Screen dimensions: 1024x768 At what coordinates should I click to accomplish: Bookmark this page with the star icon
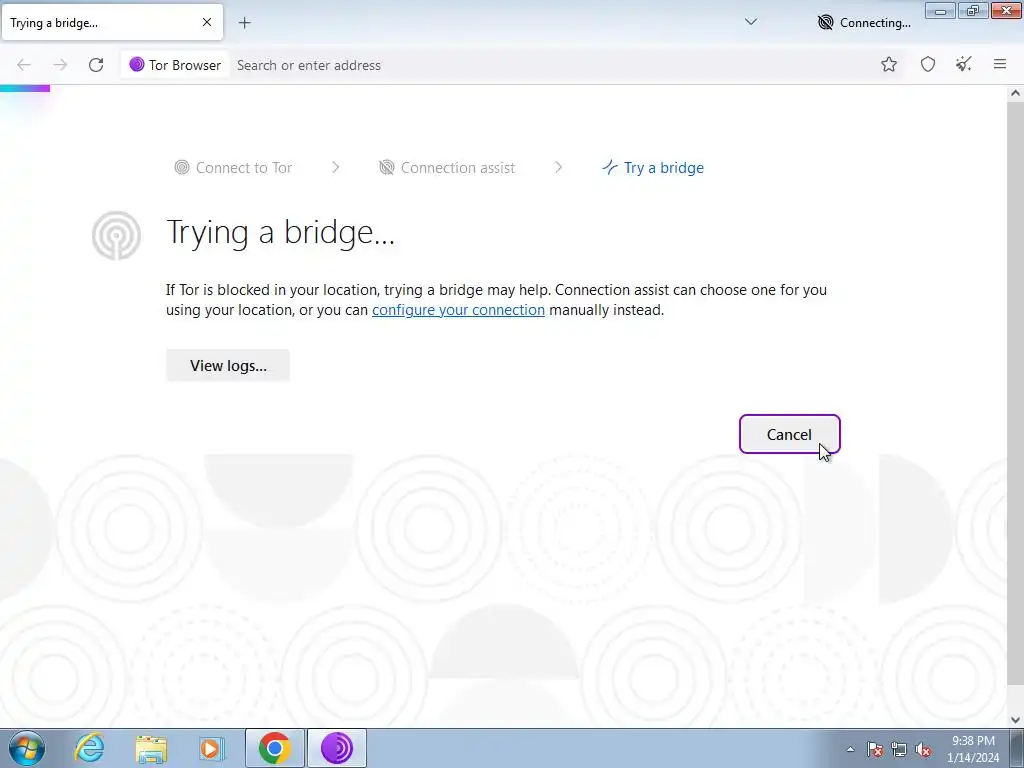(889, 64)
